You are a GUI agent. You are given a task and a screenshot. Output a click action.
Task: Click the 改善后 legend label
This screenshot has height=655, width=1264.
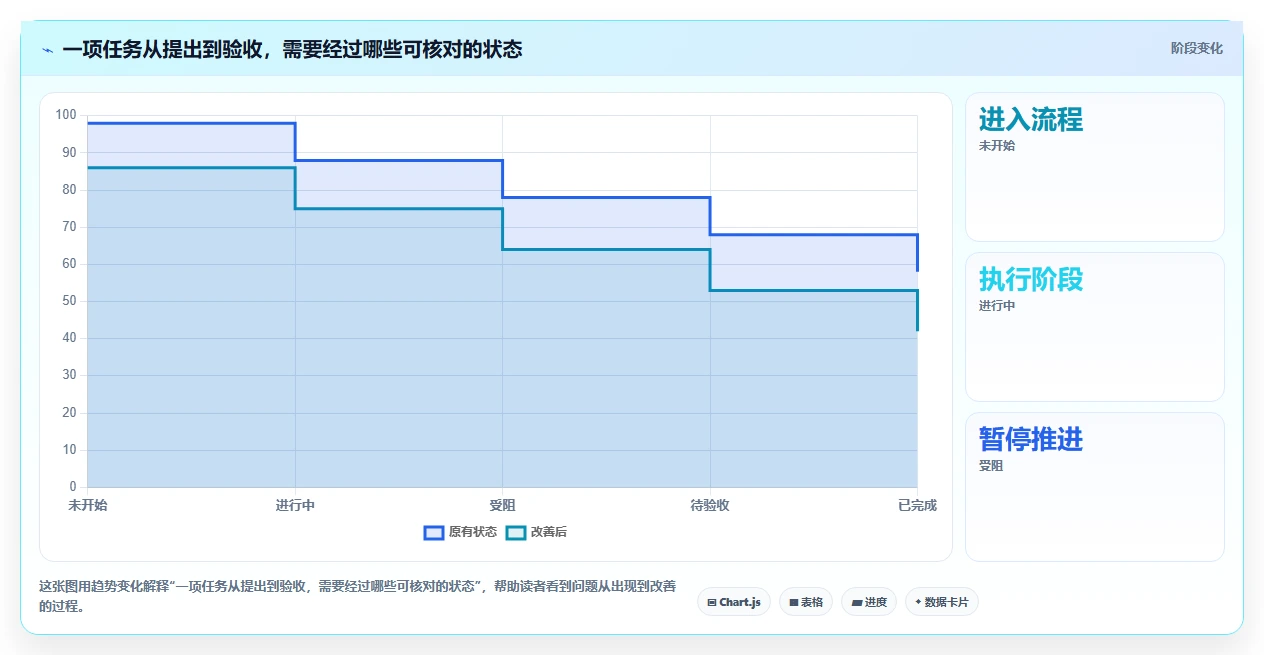pyautogui.click(x=549, y=532)
